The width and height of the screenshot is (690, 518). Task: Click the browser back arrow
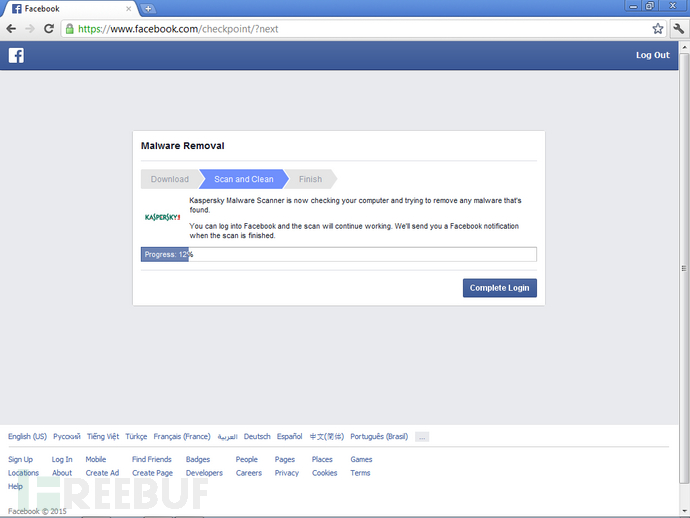(x=11, y=29)
